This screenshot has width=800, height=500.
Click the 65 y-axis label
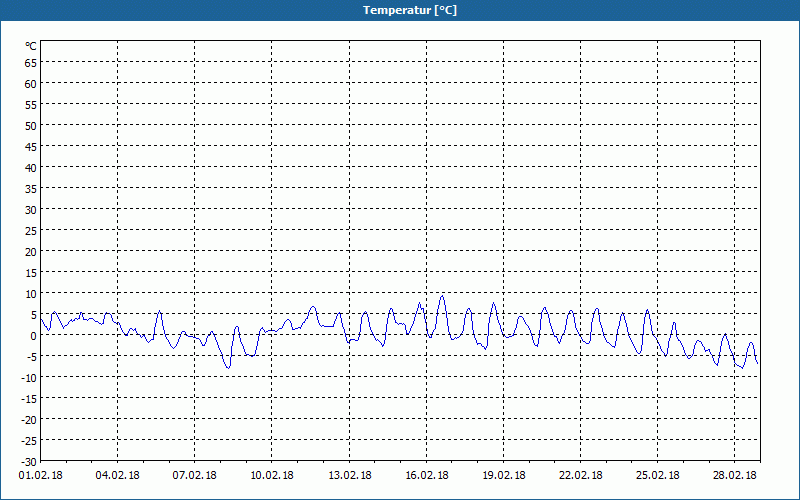(31, 63)
